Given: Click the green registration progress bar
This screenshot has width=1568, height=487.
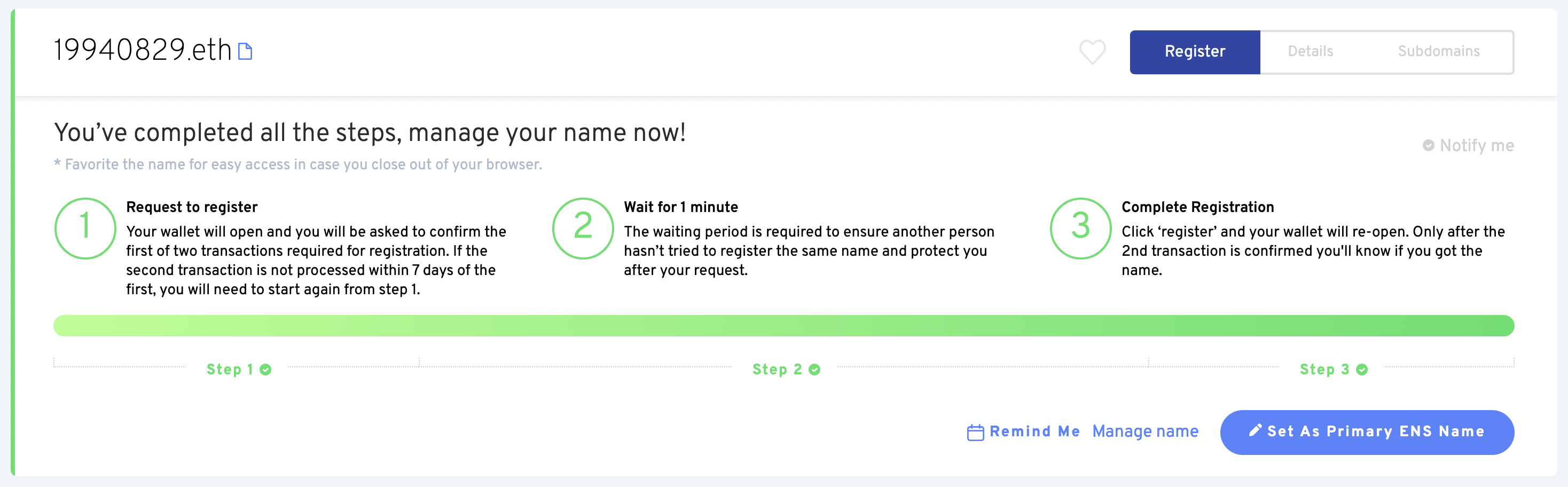Looking at the screenshot, I should 783,326.
